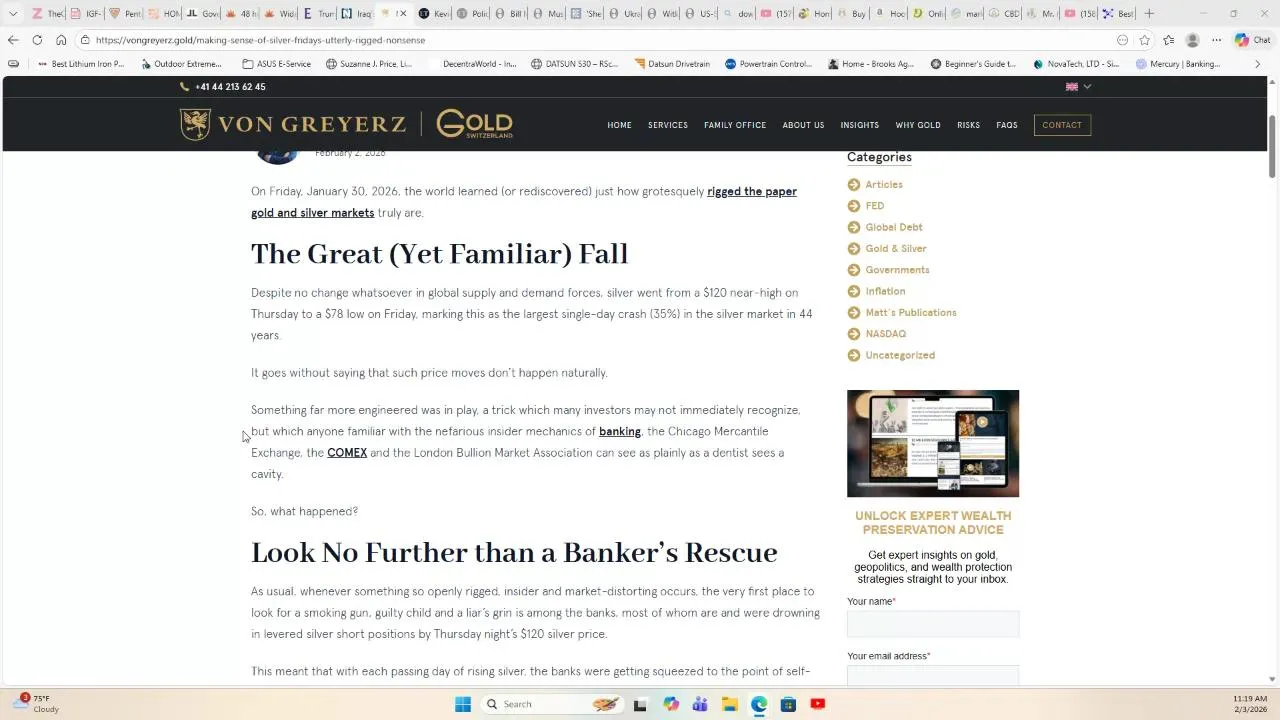Open Microsoft Edge taskbar icon

coord(759,704)
